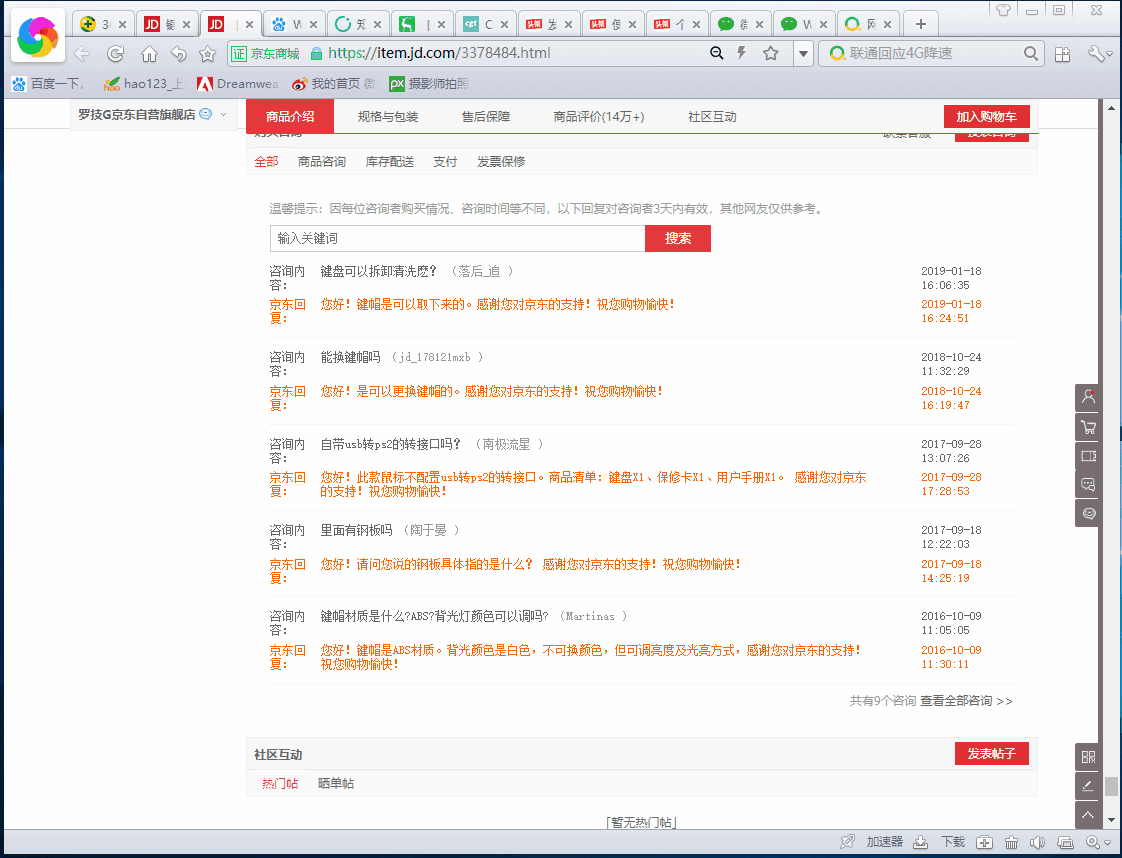
Task: Select the 发票保修 filter
Action: tap(501, 162)
